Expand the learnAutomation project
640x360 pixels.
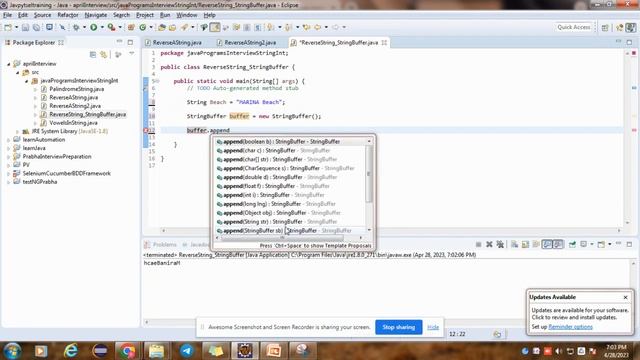point(9,140)
